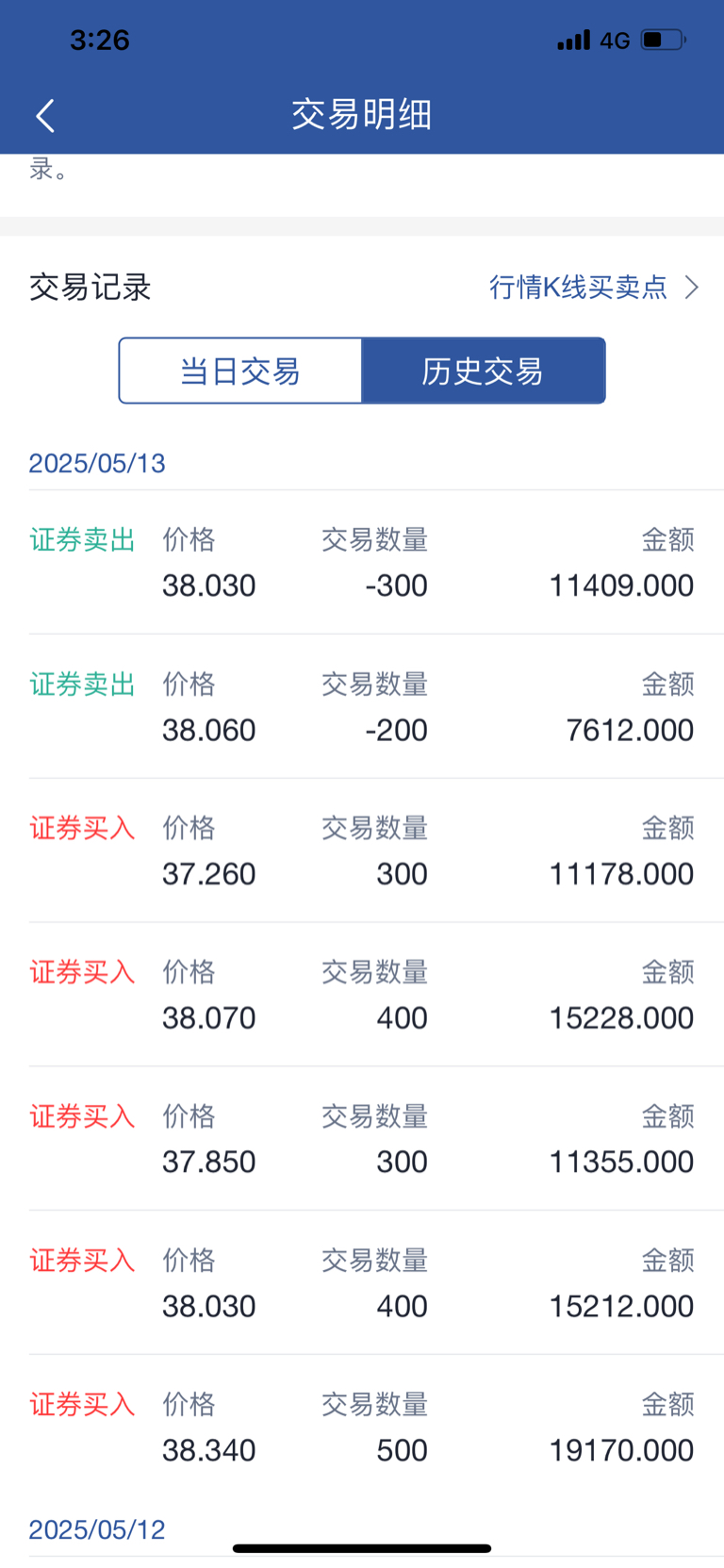Image resolution: width=724 pixels, height=1568 pixels.
Task: Open 证券买入 record at price 37.260
Action: (362, 850)
